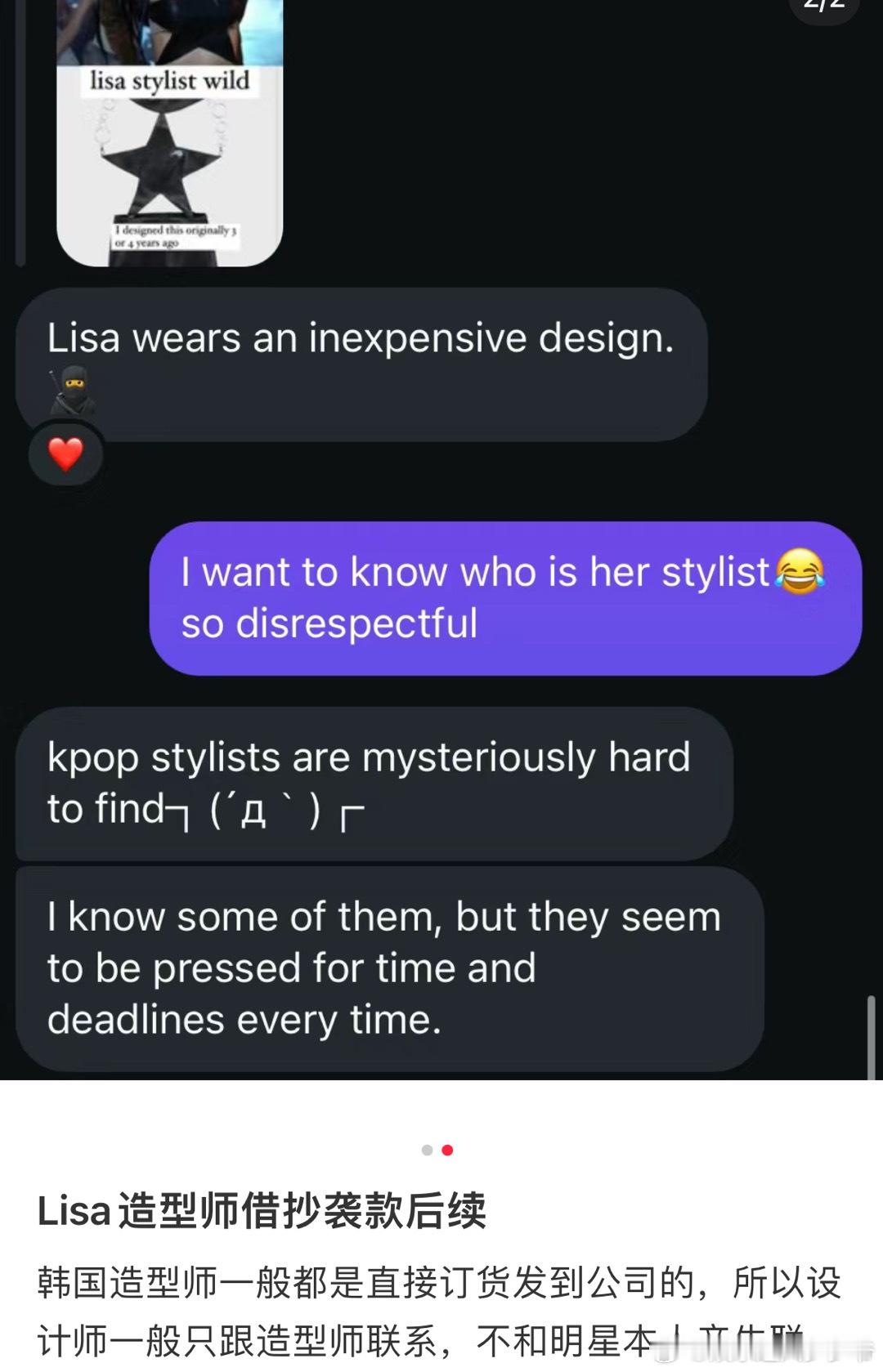Tap the 2/2 image counter badge
This screenshot has width=883, height=1372.
click(824, 7)
